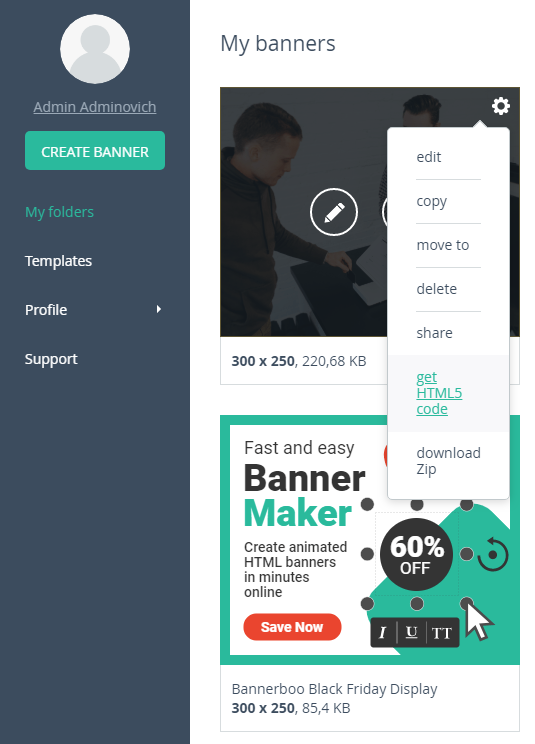Open Admin Adminovich profile link
535x744 pixels.
click(x=95, y=107)
